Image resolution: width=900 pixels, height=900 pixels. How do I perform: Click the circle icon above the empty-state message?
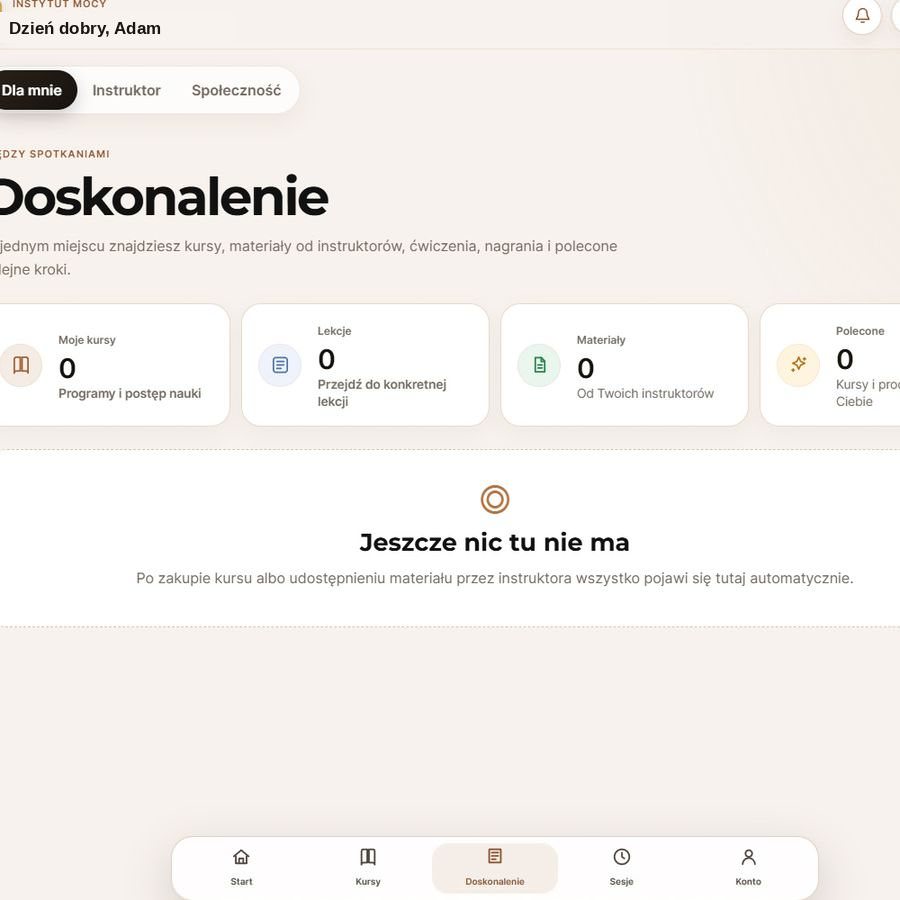[x=495, y=499]
